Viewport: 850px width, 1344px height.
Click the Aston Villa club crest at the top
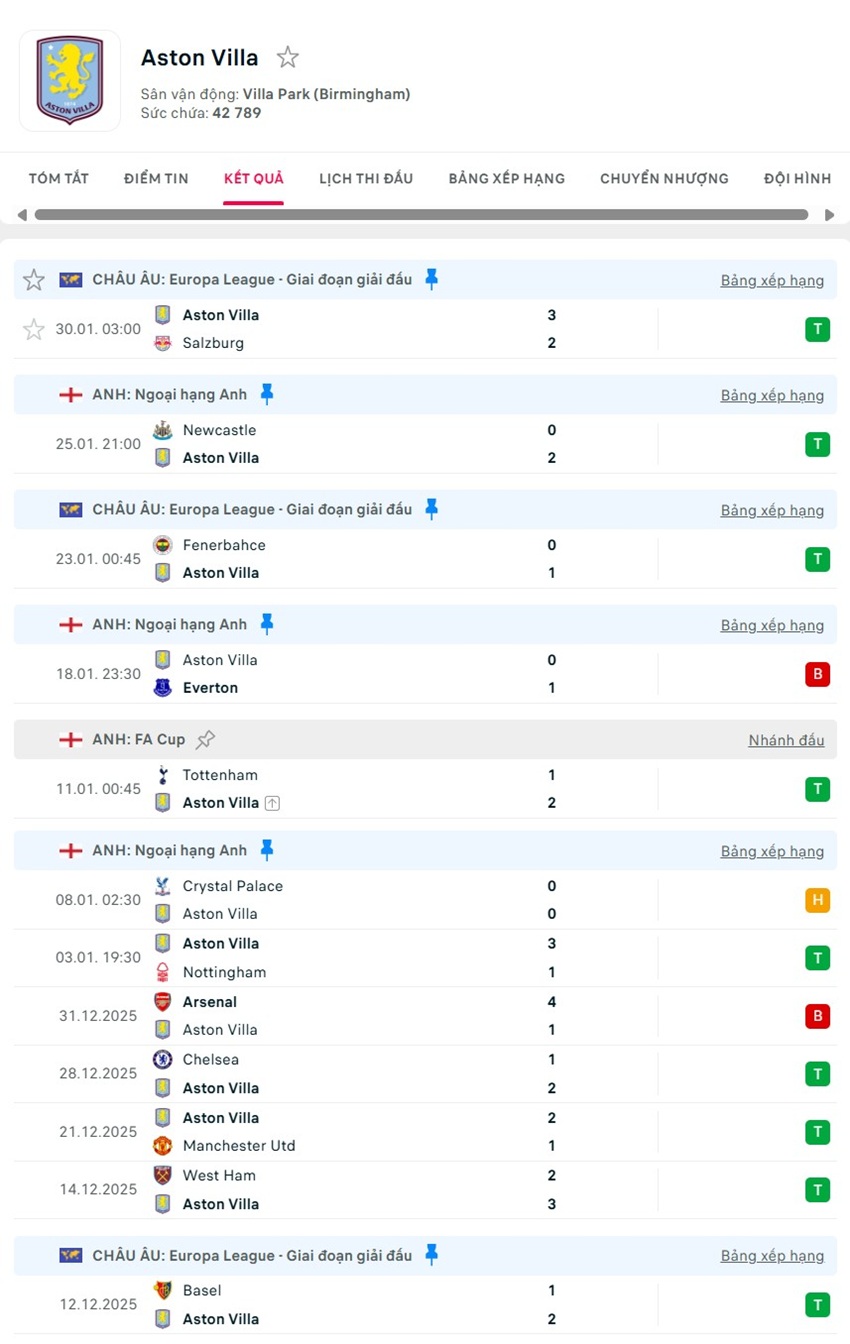pyautogui.click(x=69, y=80)
